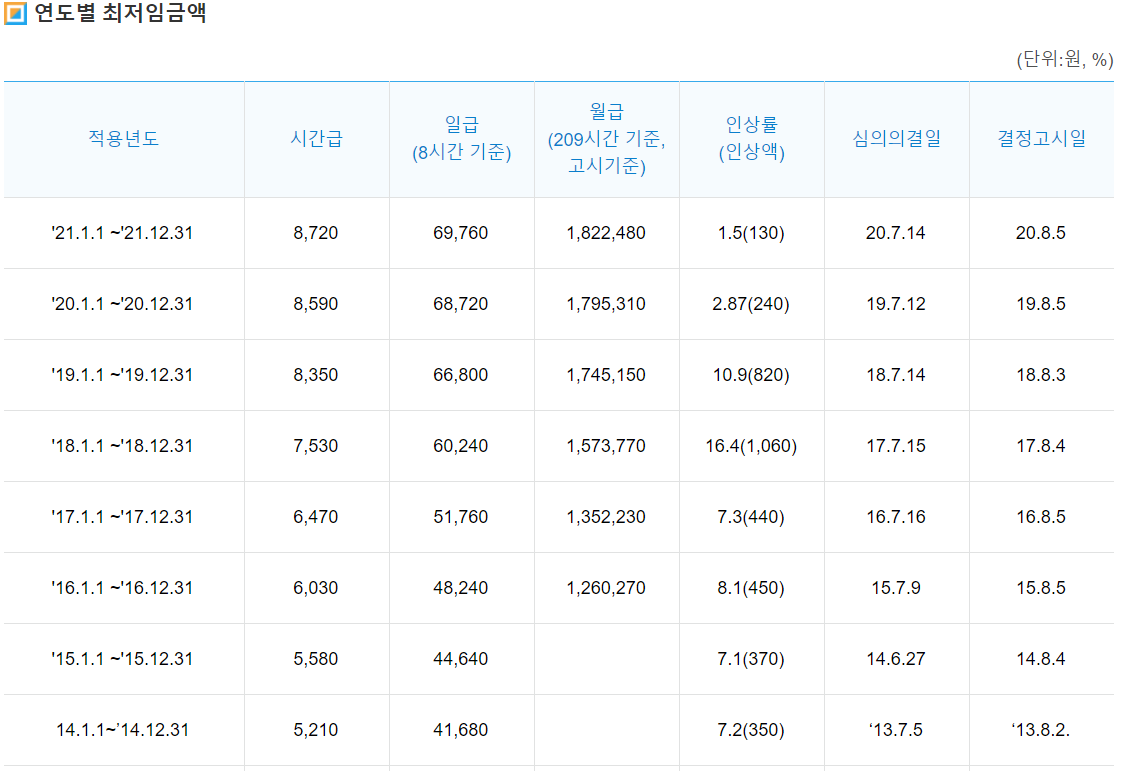Select the notice date 17.8.4
Image resolution: width=1130 pixels, height=771 pixels.
coord(1041,446)
